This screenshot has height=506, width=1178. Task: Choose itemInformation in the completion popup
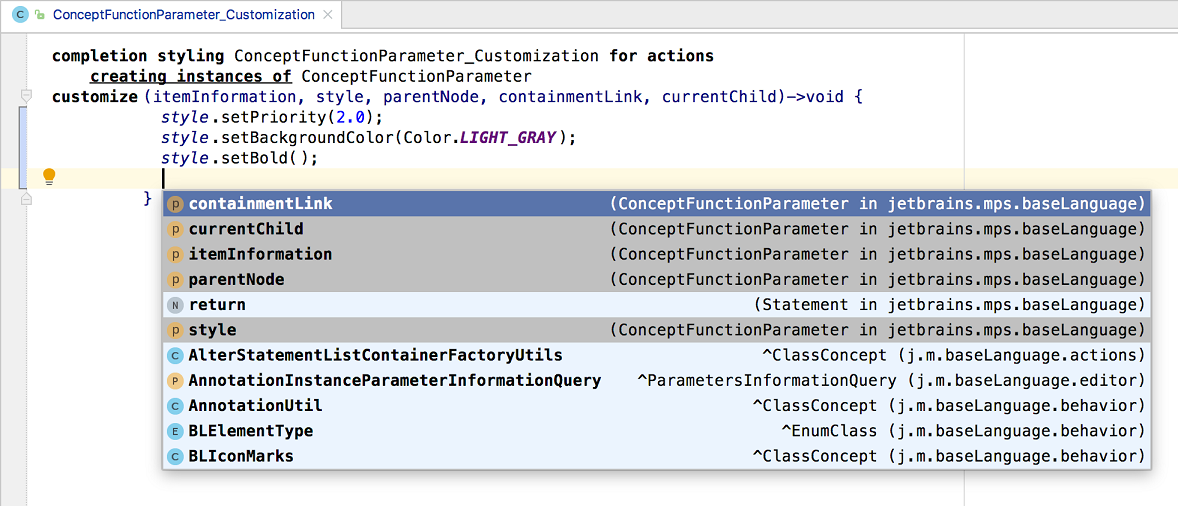pos(260,254)
